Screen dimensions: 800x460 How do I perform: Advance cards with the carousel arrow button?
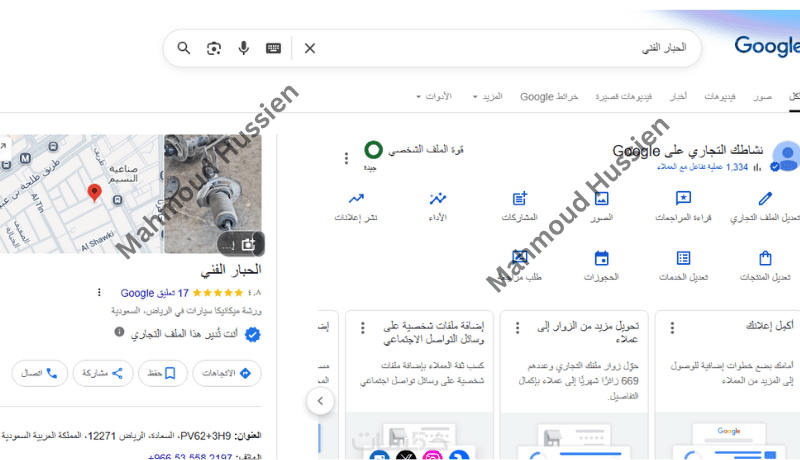320,401
